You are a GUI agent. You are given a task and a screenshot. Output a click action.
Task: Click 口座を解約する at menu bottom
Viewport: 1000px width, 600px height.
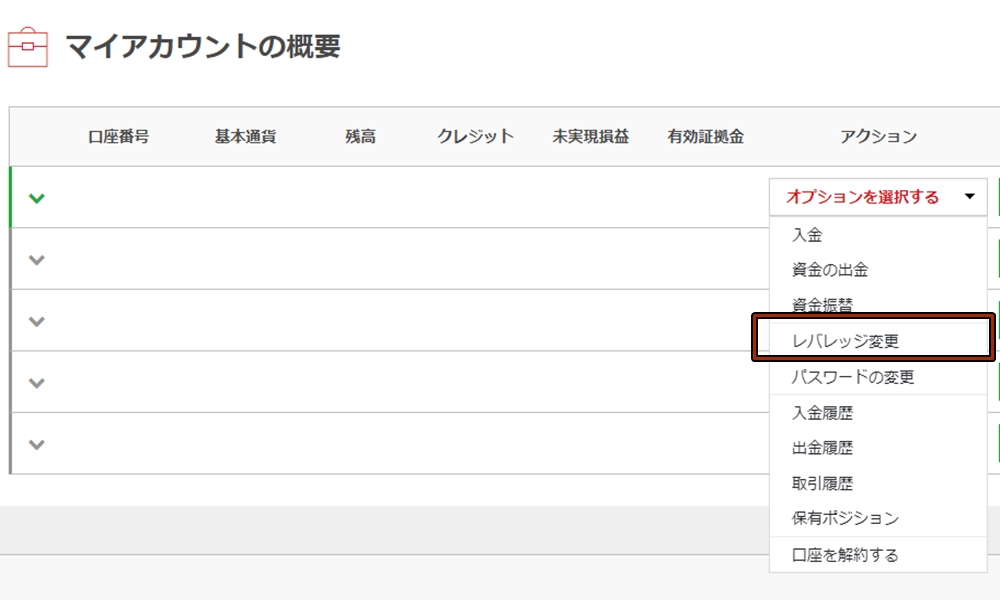click(x=845, y=555)
